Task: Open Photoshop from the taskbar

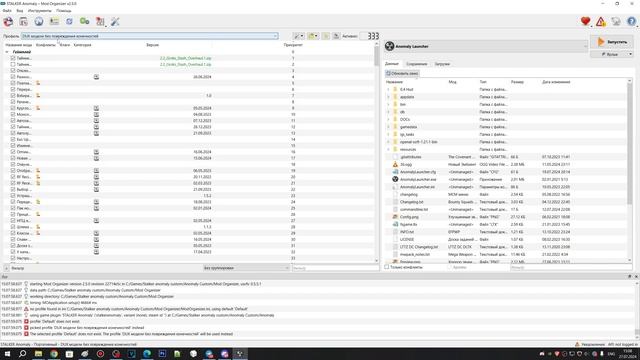Action: (162, 354)
